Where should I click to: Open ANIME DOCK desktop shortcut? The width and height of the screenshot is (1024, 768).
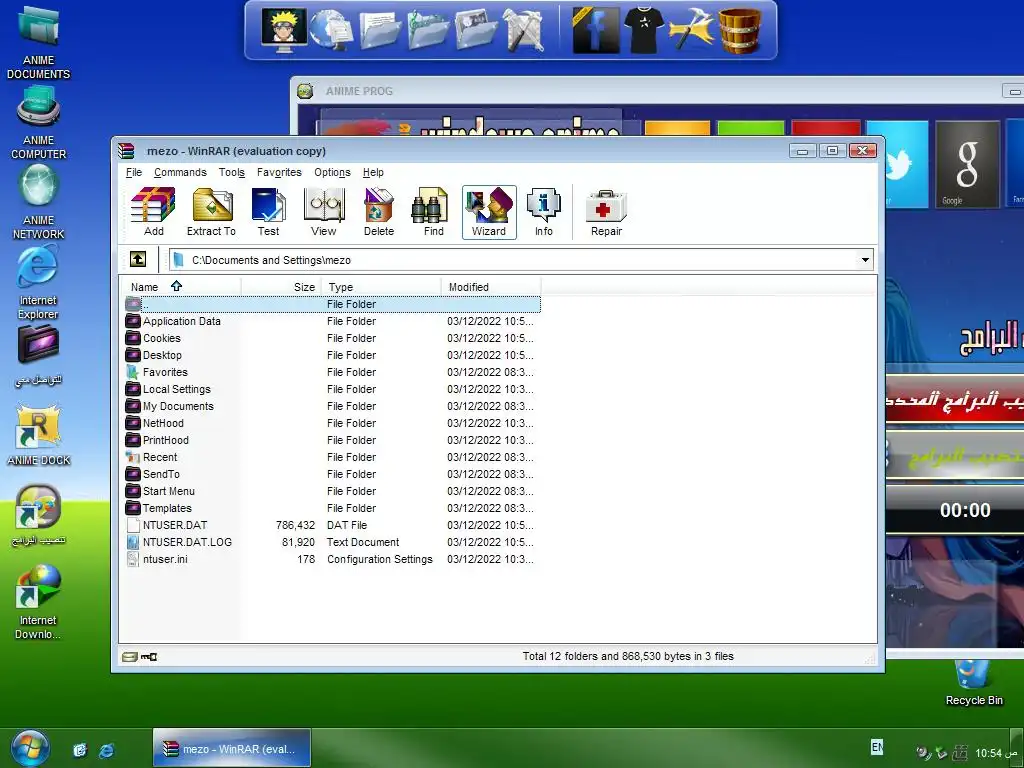(39, 434)
